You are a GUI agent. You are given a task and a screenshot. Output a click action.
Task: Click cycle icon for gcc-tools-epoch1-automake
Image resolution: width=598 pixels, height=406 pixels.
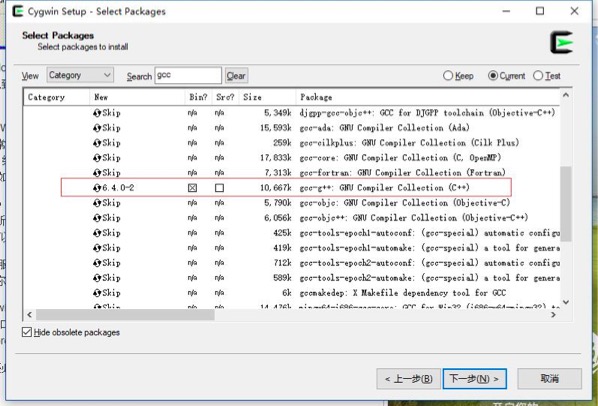point(97,248)
